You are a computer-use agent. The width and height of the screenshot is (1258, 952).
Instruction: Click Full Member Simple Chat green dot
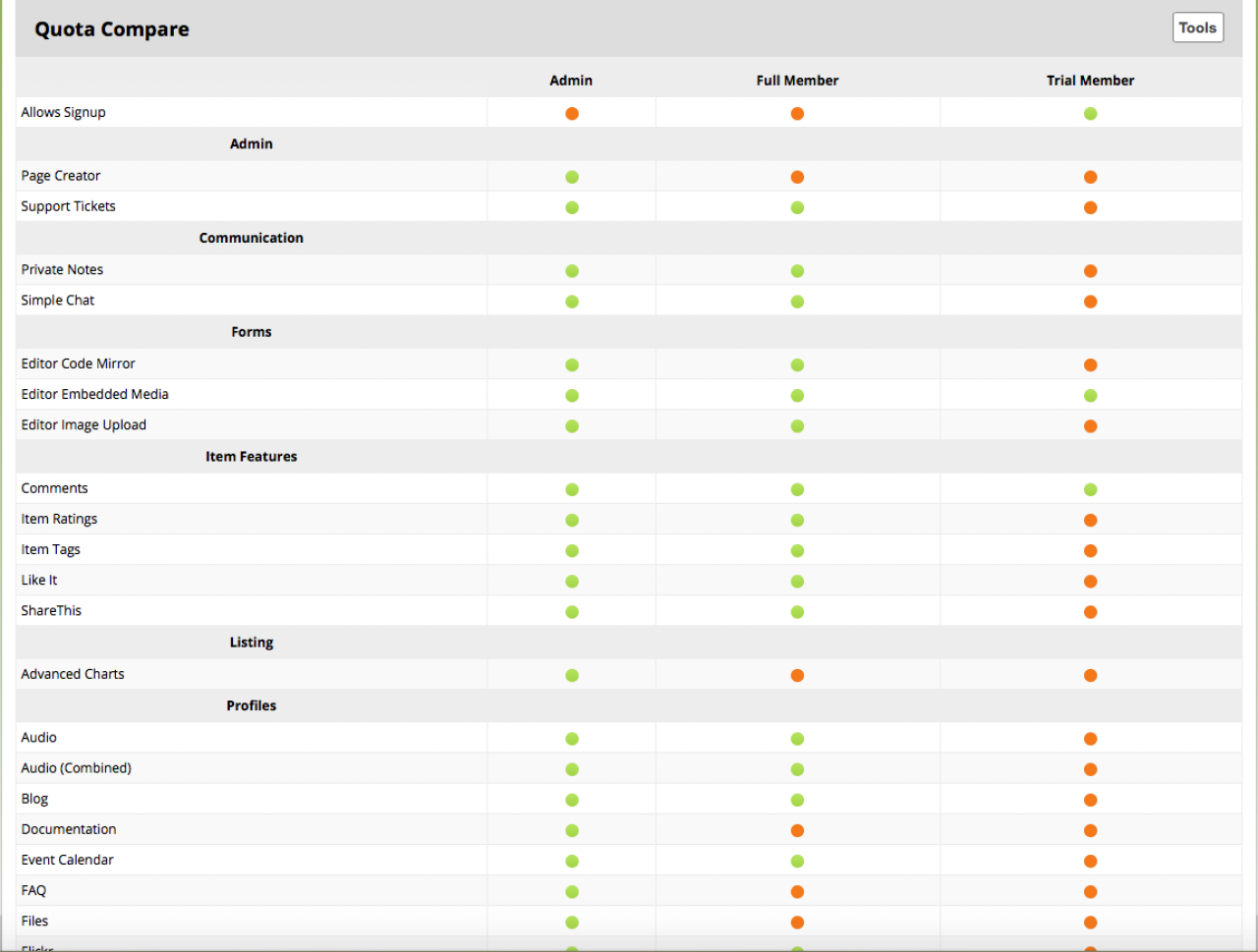click(797, 302)
